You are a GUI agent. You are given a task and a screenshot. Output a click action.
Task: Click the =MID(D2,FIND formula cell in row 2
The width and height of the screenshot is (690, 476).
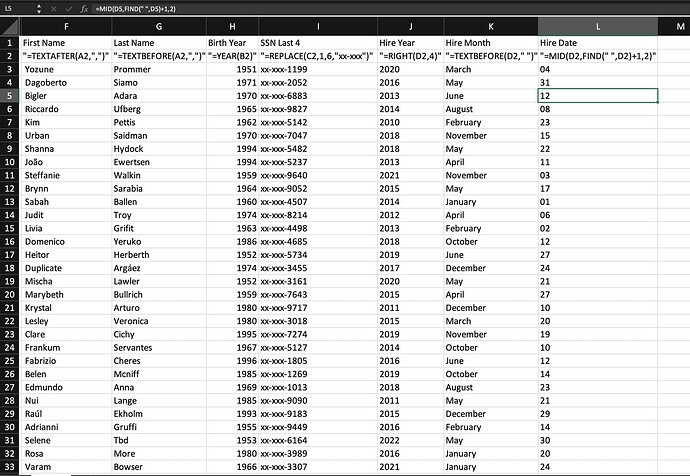pos(598,56)
